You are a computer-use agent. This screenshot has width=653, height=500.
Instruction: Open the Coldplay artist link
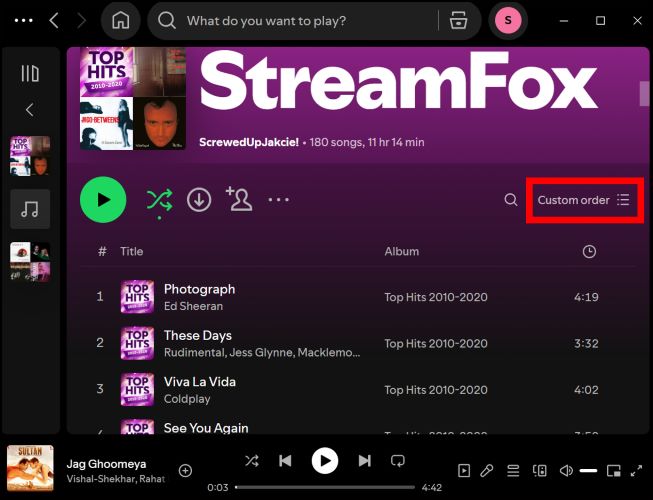tap(187, 399)
